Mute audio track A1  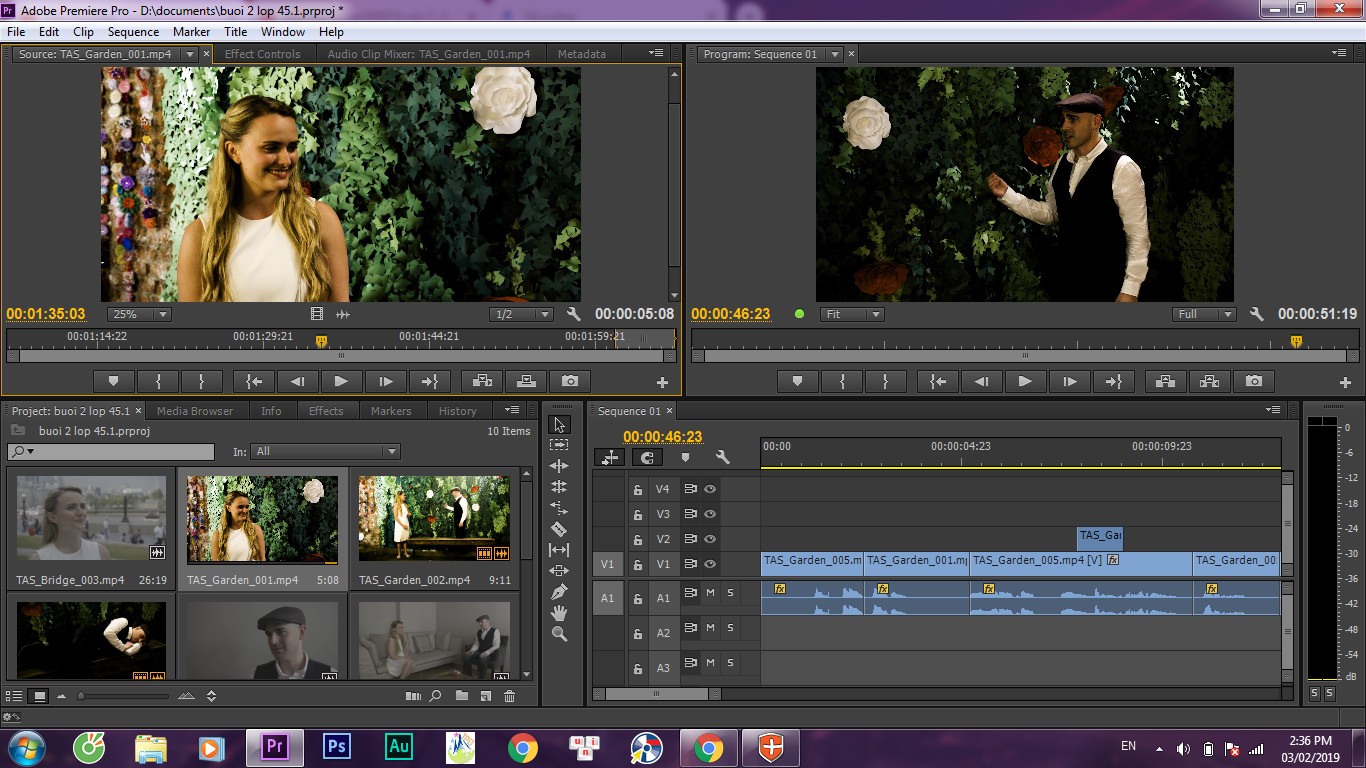(710, 593)
